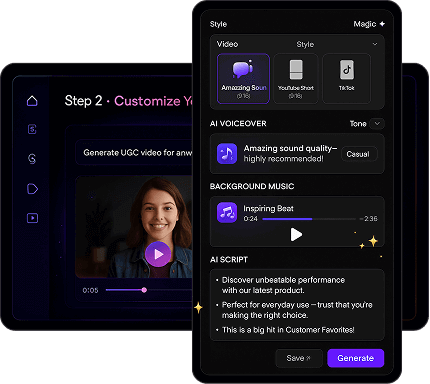Open the Home icon in the sidebar
430x384 pixels.
coord(32,101)
